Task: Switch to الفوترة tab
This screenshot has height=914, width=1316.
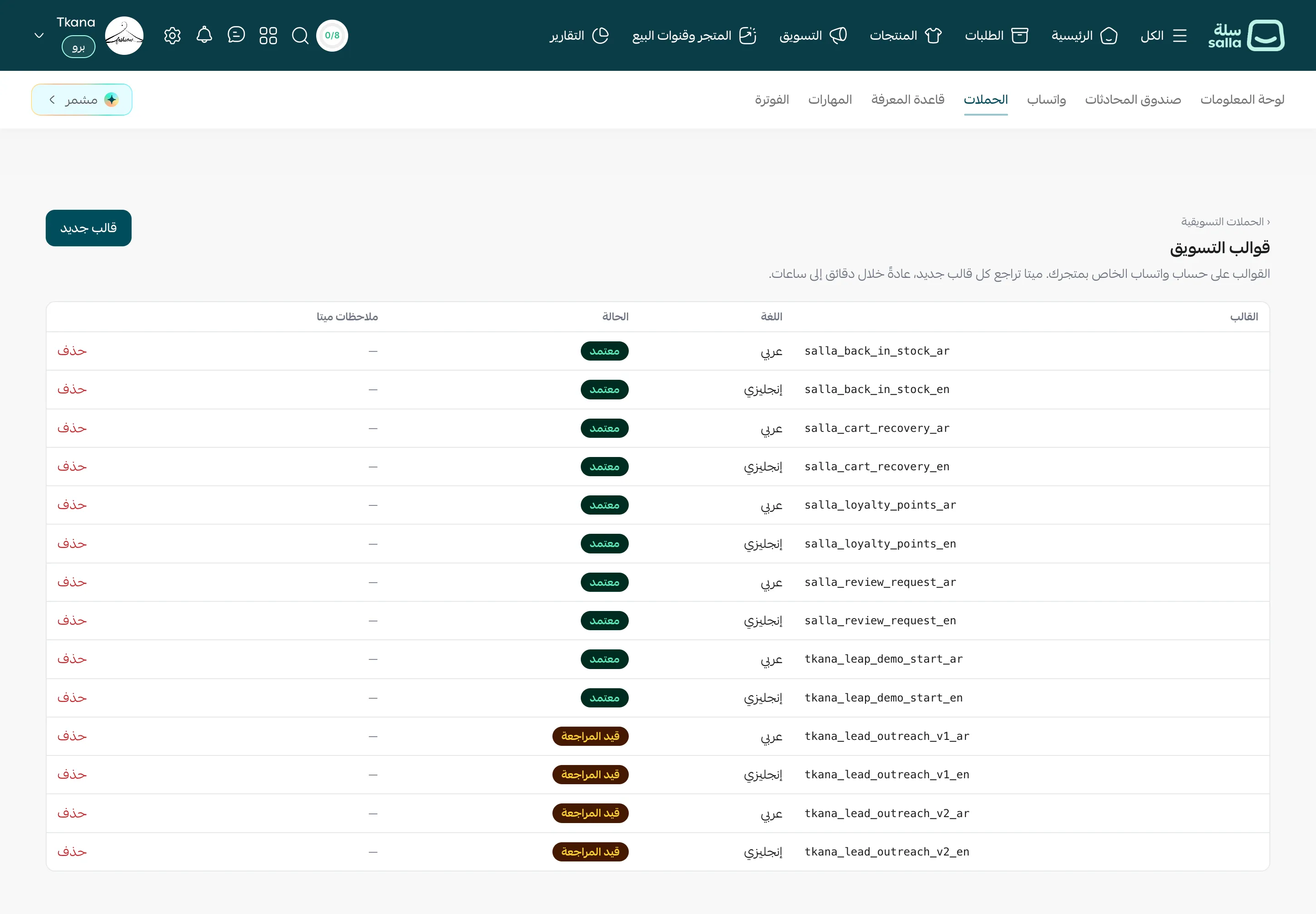Action: pos(771,100)
